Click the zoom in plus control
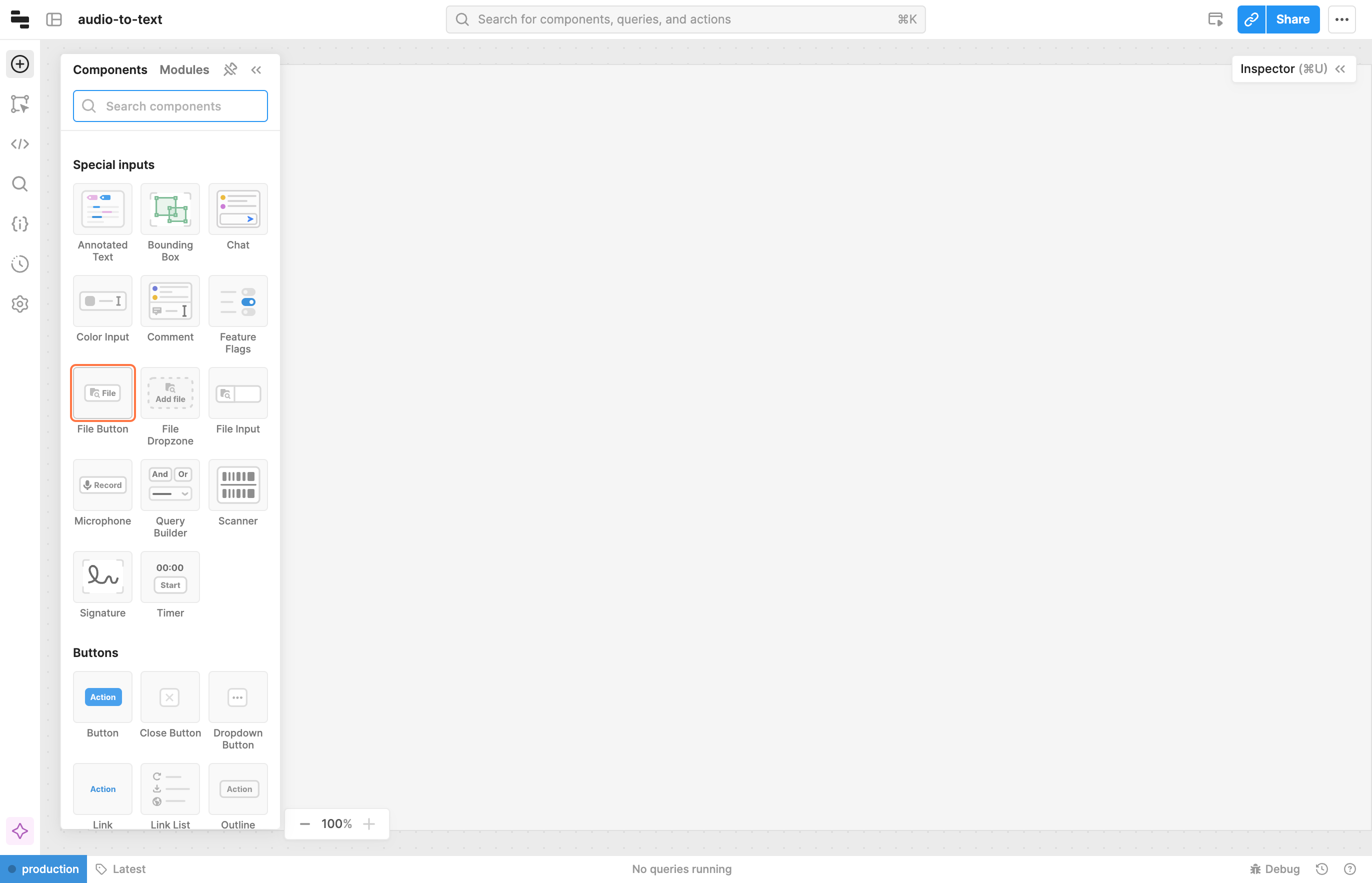This screenshot has height=883, width=1372. [369, 824]
